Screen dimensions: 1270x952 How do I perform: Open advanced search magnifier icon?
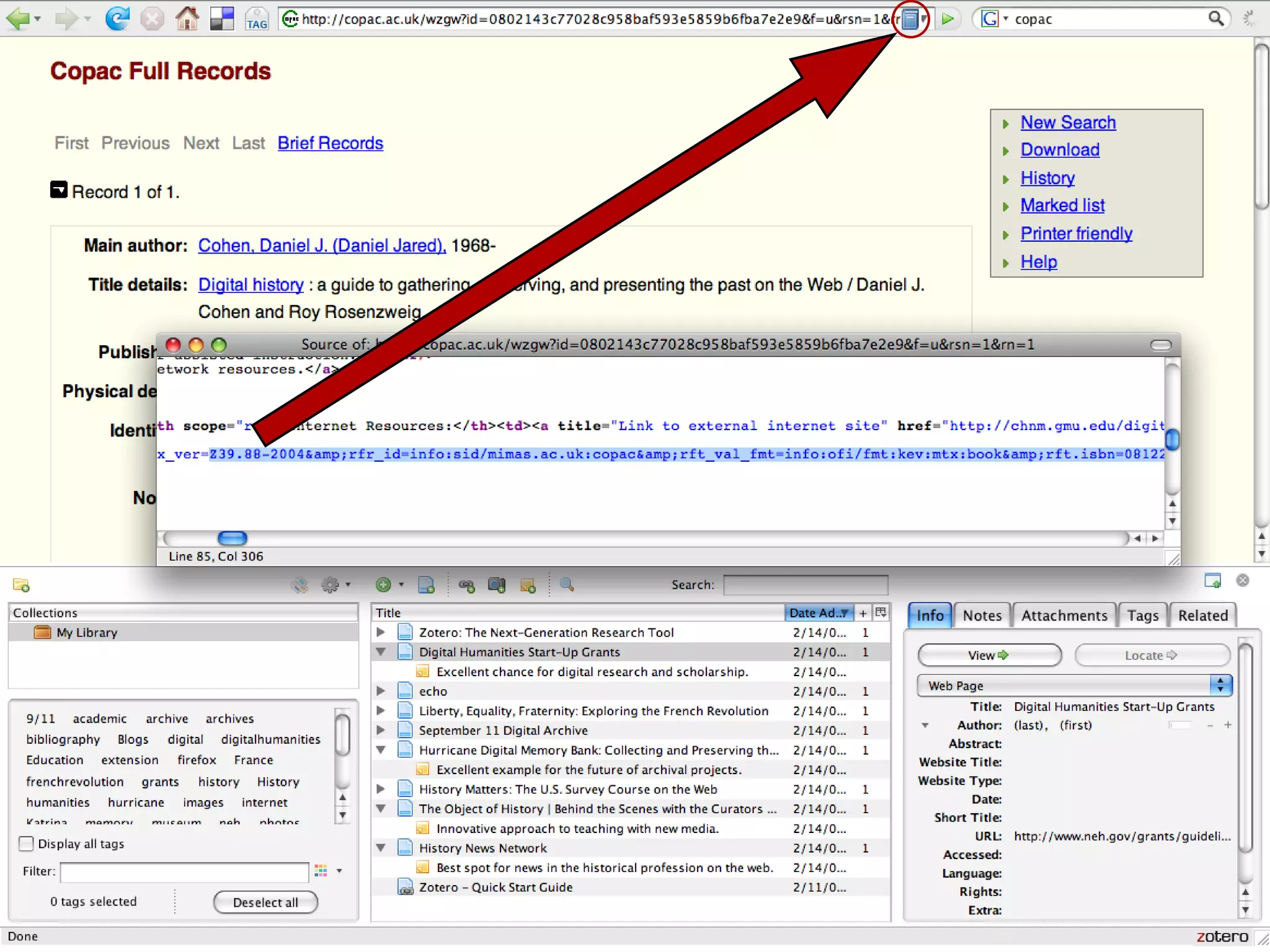[566, 584]
